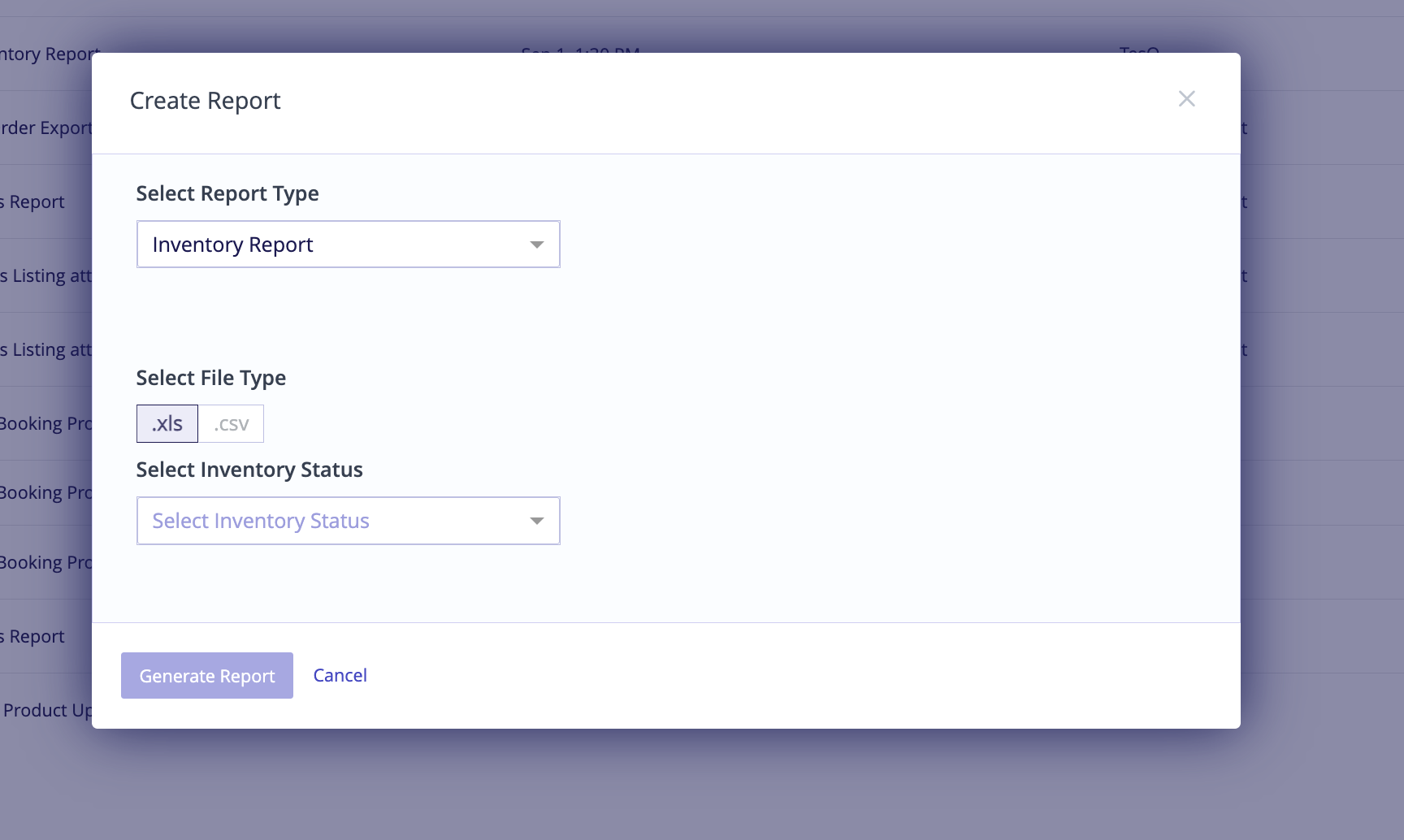Open the Inventory Report combo box
The width and height of the screenshot is (1404, 840).
tap(348, 245)
